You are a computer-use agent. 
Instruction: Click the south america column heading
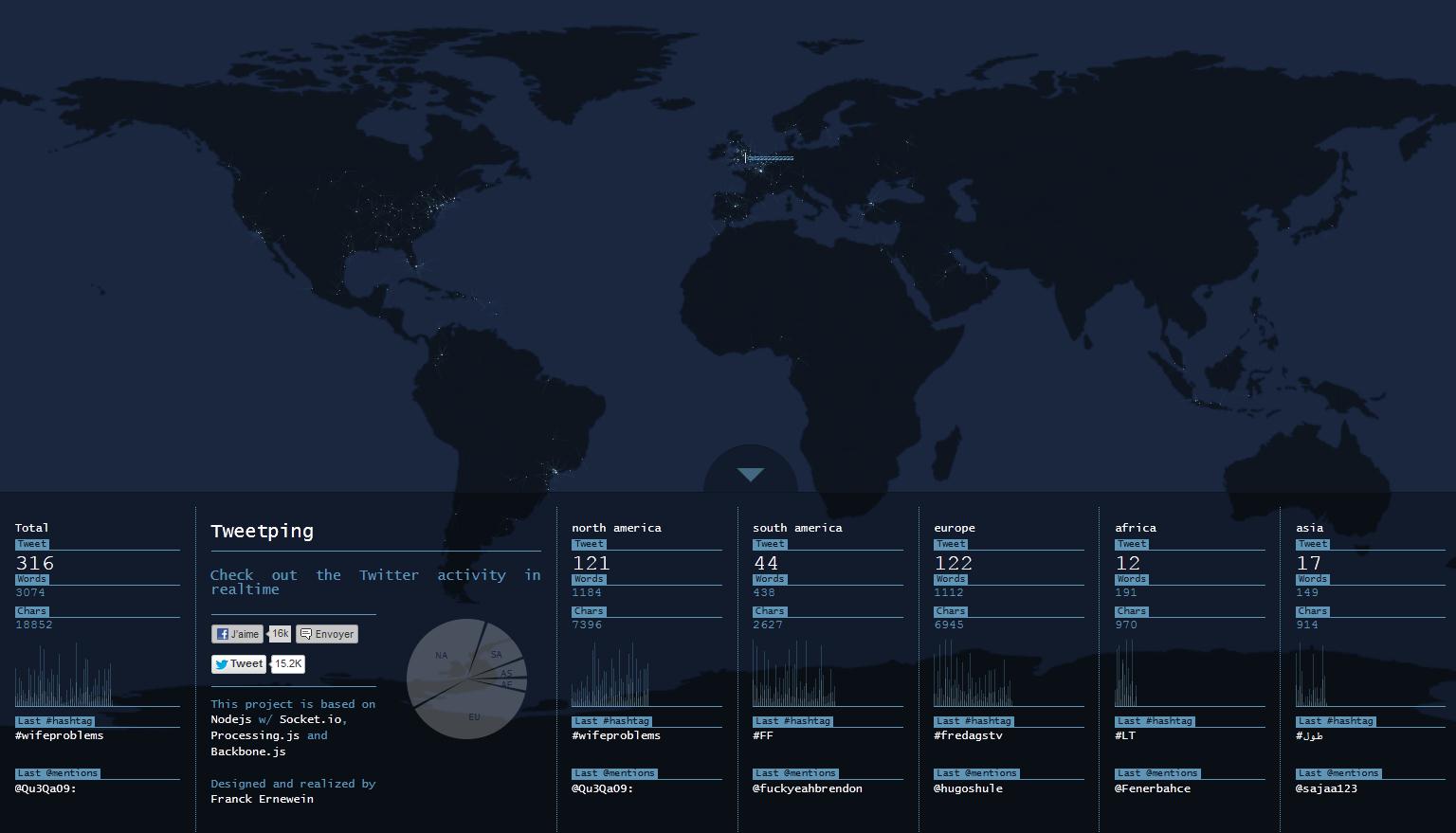[797, 528]
